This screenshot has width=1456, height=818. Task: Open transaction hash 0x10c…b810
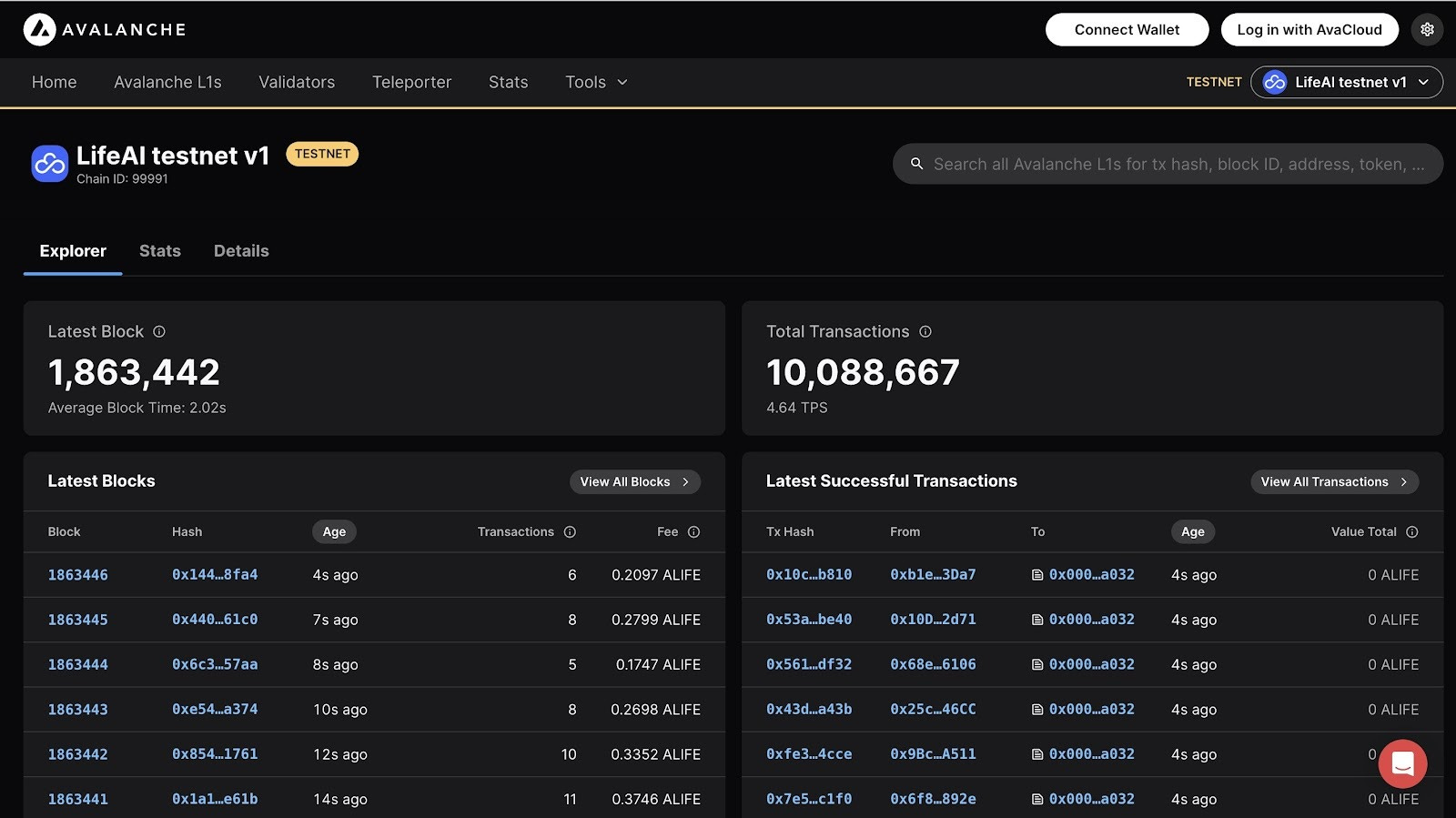[809, 575]
